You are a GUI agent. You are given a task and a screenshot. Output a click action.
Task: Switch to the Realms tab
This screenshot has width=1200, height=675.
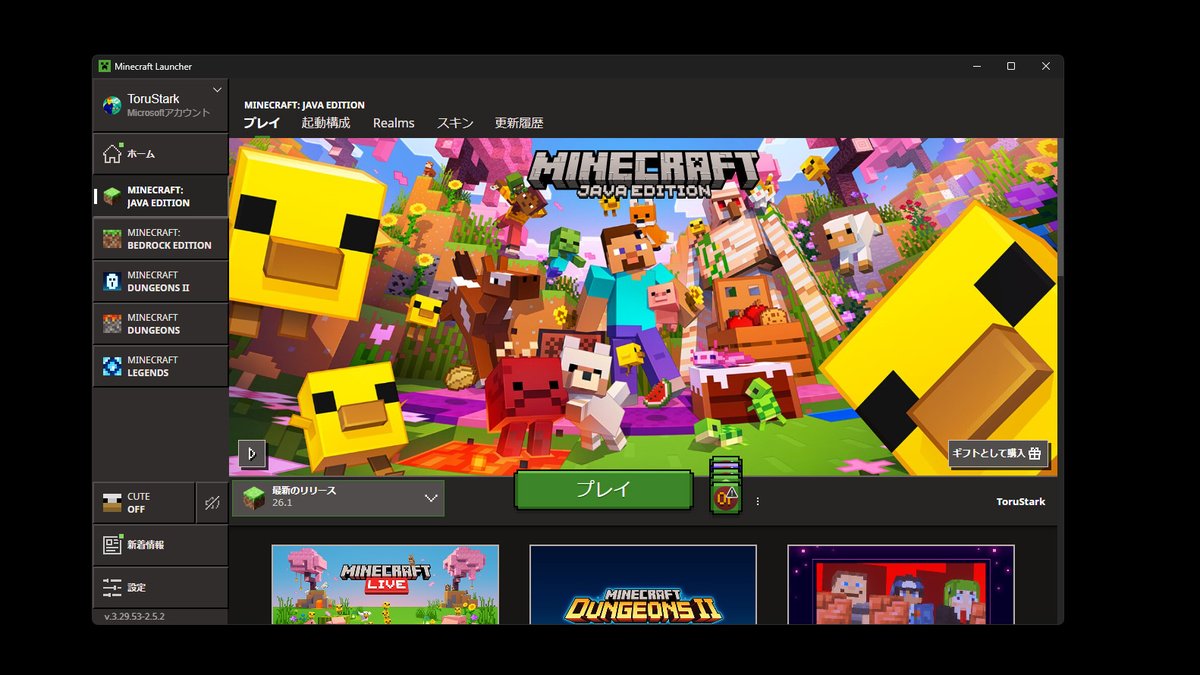[x=394, y=123]
